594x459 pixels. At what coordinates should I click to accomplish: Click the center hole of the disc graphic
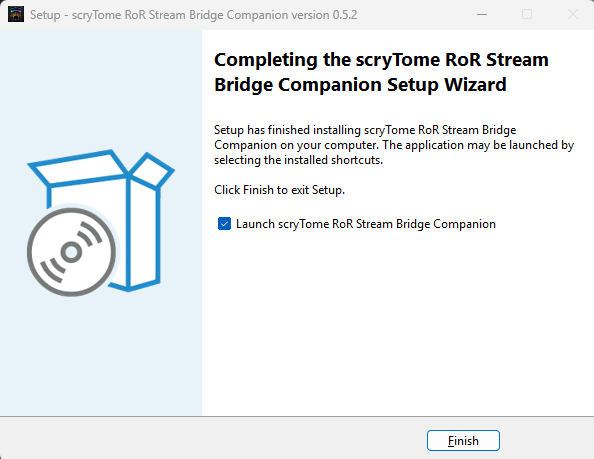click(72, 252)
